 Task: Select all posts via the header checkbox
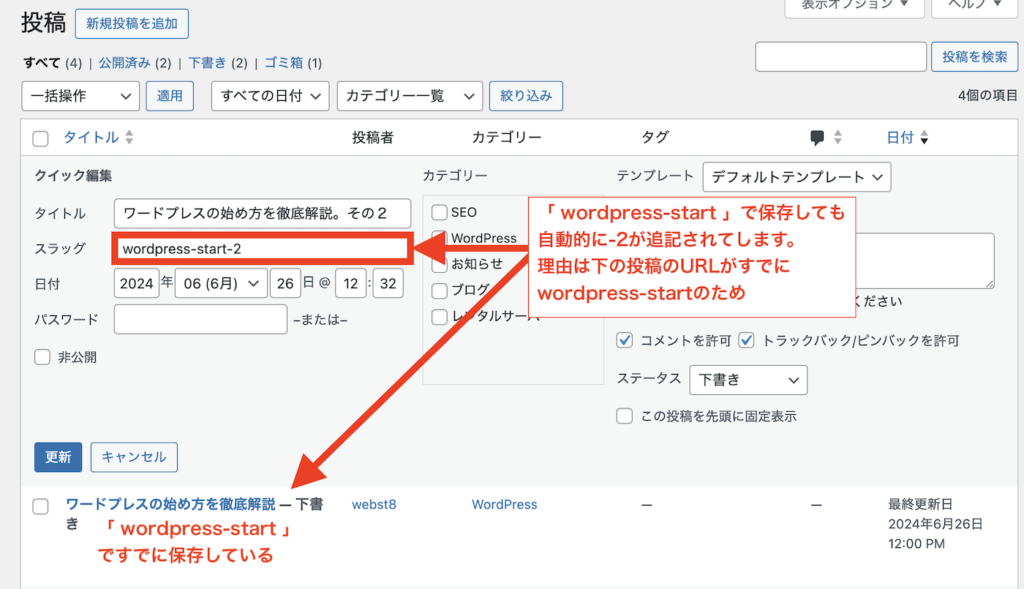coord(41,137)
